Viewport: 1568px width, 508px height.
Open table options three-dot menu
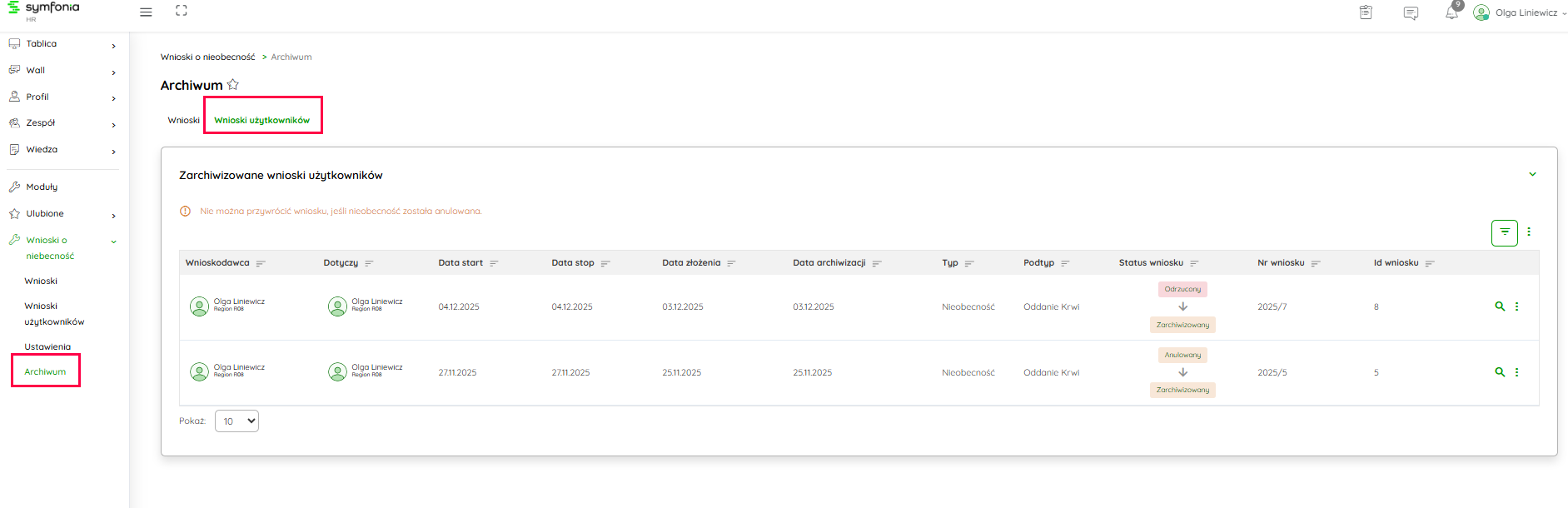pos(1529,232)
